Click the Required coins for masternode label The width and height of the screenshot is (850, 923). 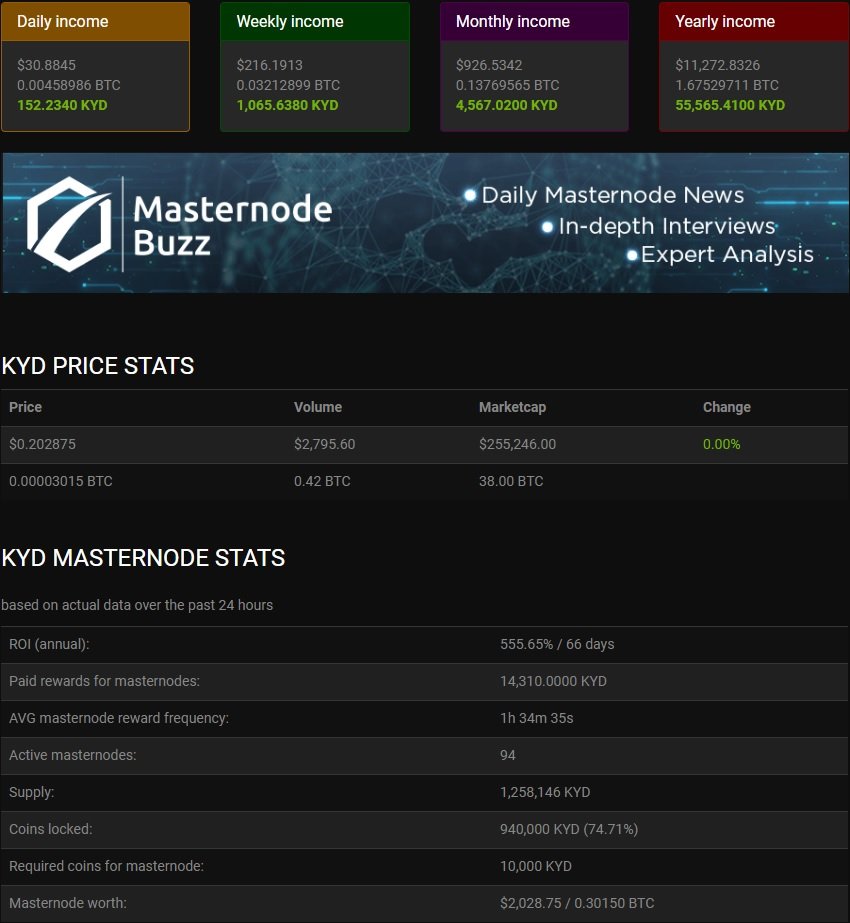click(x=107, y=867)
